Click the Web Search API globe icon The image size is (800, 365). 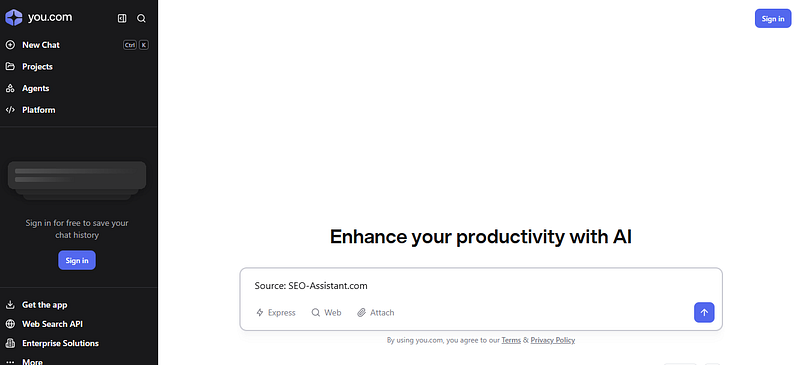click(x=10, y=324)
